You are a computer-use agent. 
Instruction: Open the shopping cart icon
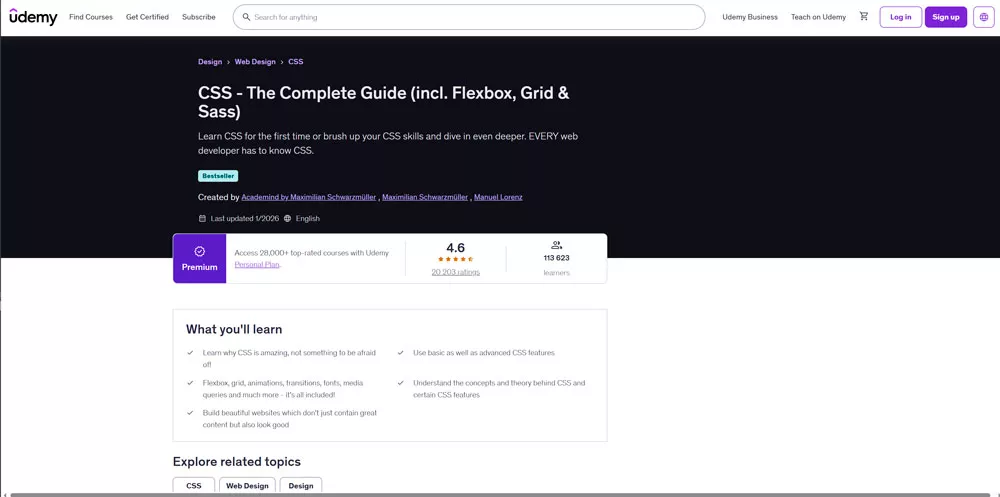point(864,17)
